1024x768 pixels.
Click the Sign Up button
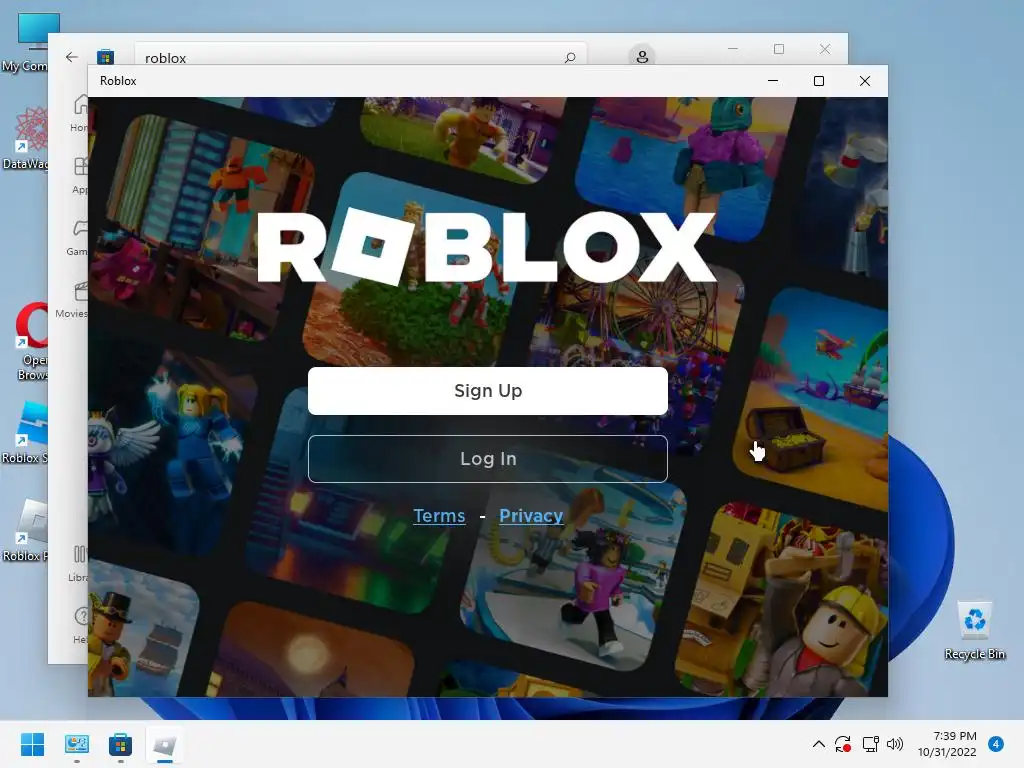tap(488, 391)
